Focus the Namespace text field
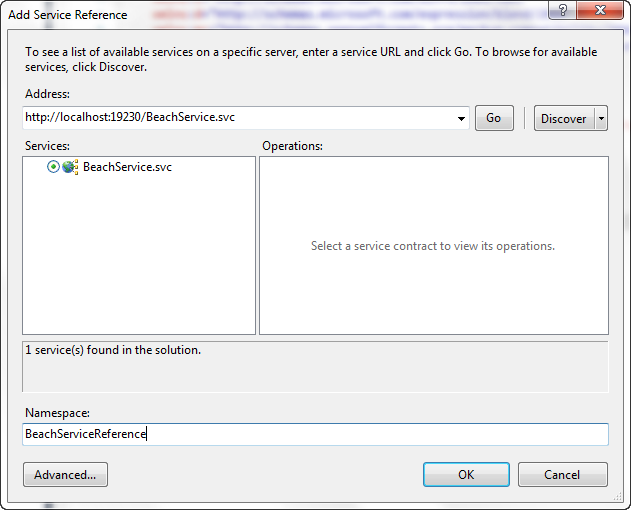The image size is (631, 510). (x=315, y=434)
